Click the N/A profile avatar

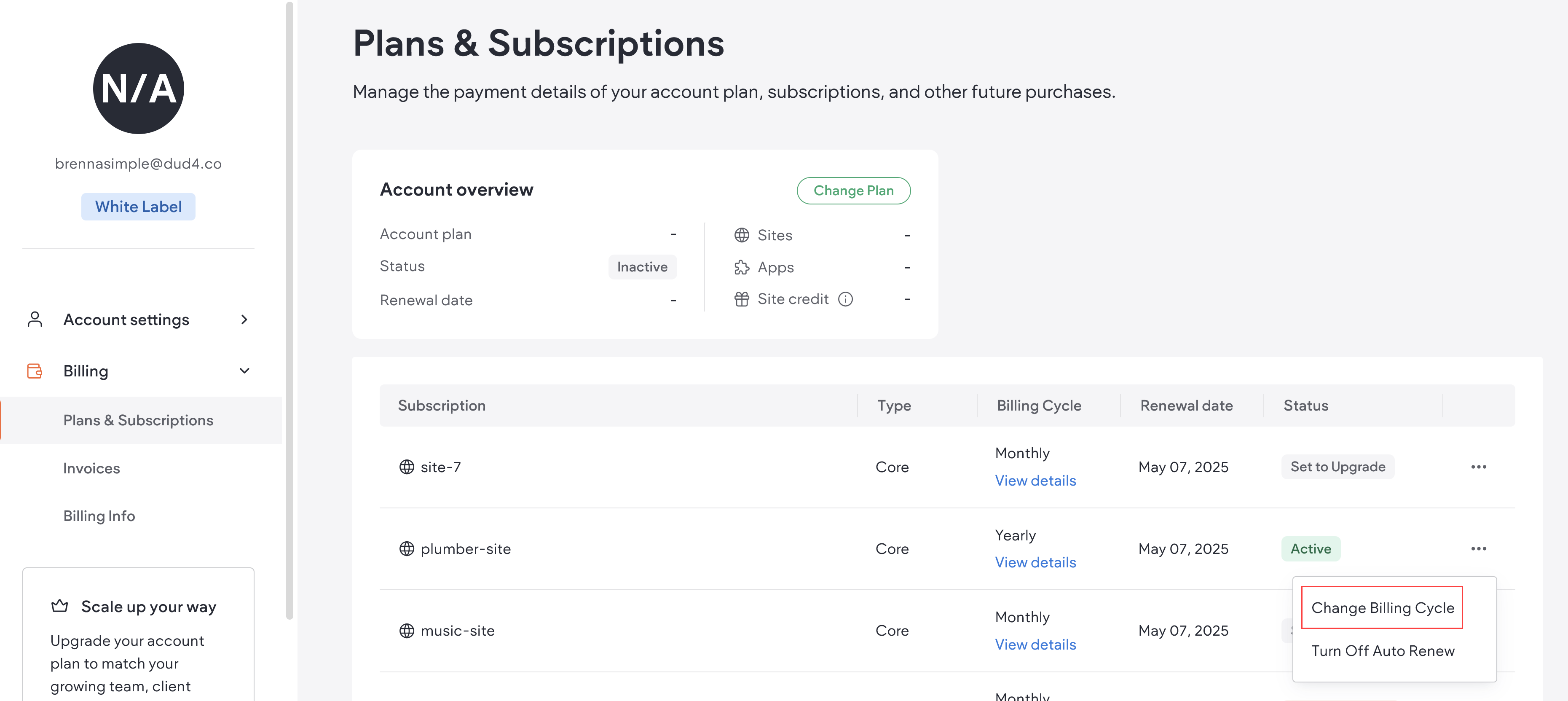(x=138, y=89)
